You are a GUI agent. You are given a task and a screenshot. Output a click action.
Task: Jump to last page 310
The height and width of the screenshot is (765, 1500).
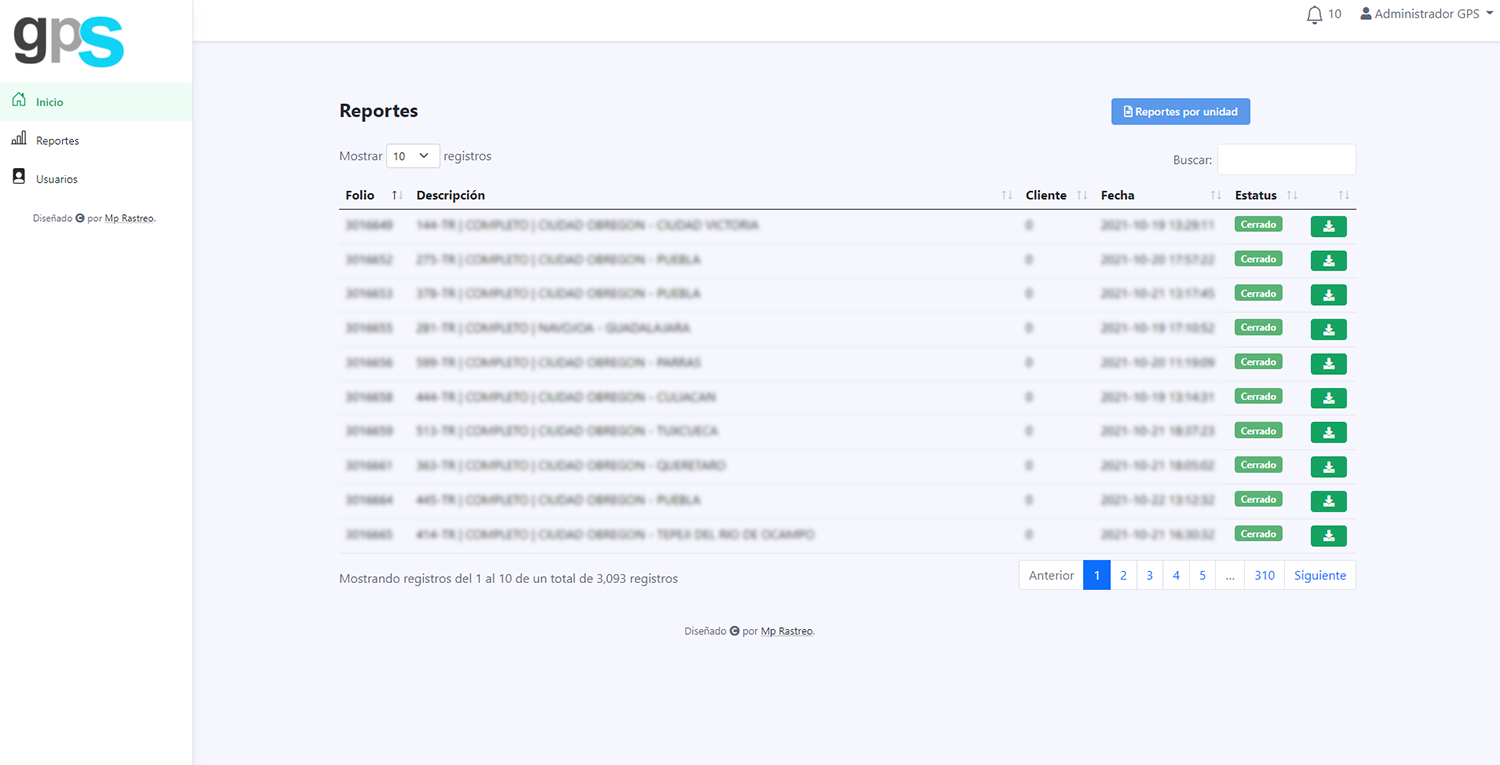point(1264,575)
